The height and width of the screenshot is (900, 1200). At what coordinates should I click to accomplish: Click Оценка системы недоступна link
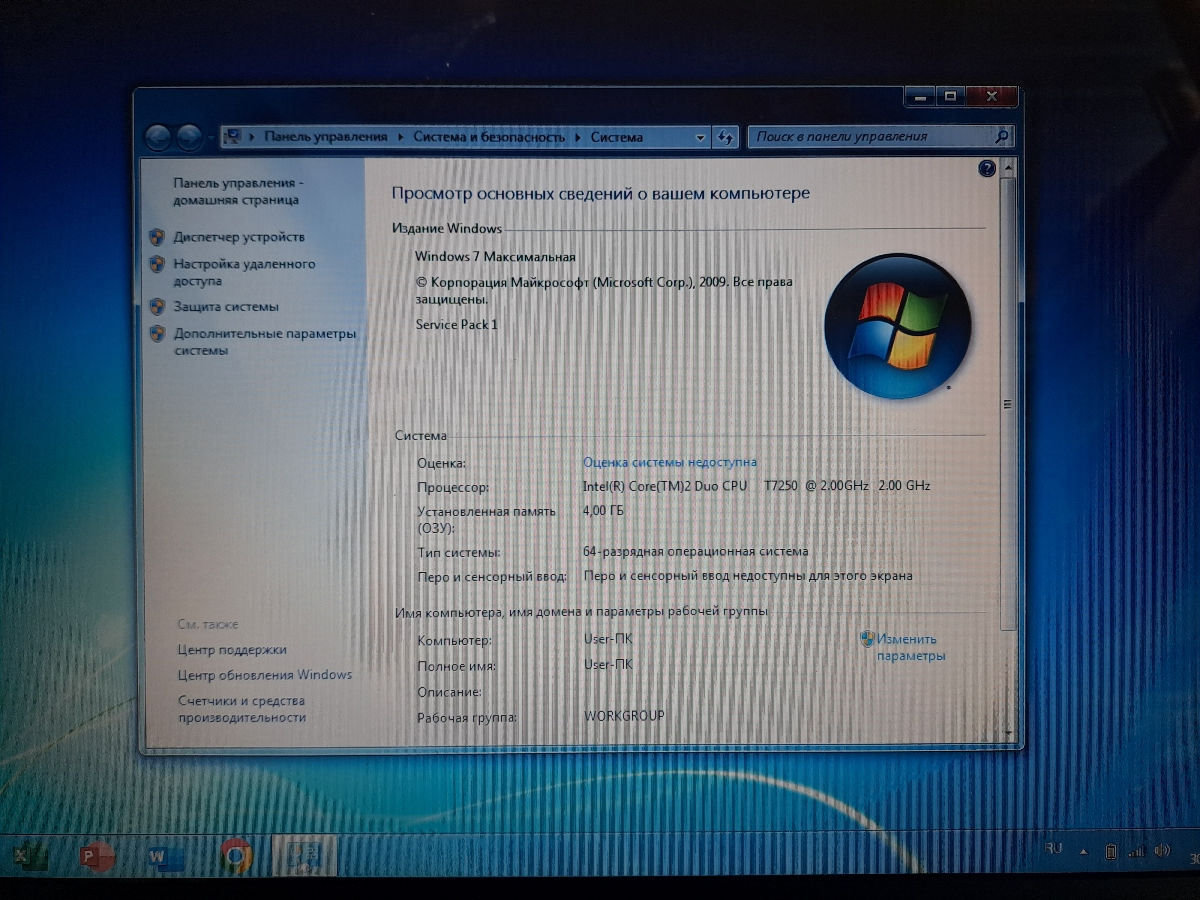pyautogui.click(x=670, y=462)
